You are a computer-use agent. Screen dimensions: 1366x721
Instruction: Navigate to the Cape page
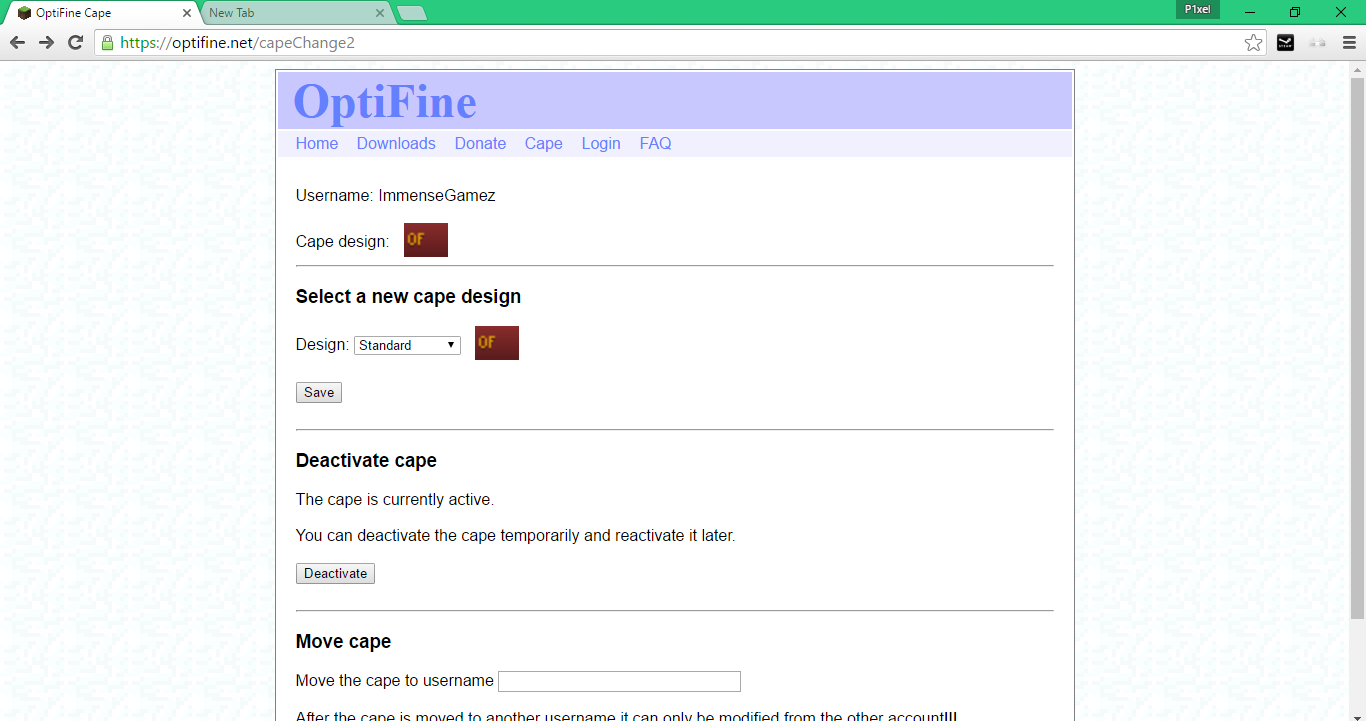[544, 144]
